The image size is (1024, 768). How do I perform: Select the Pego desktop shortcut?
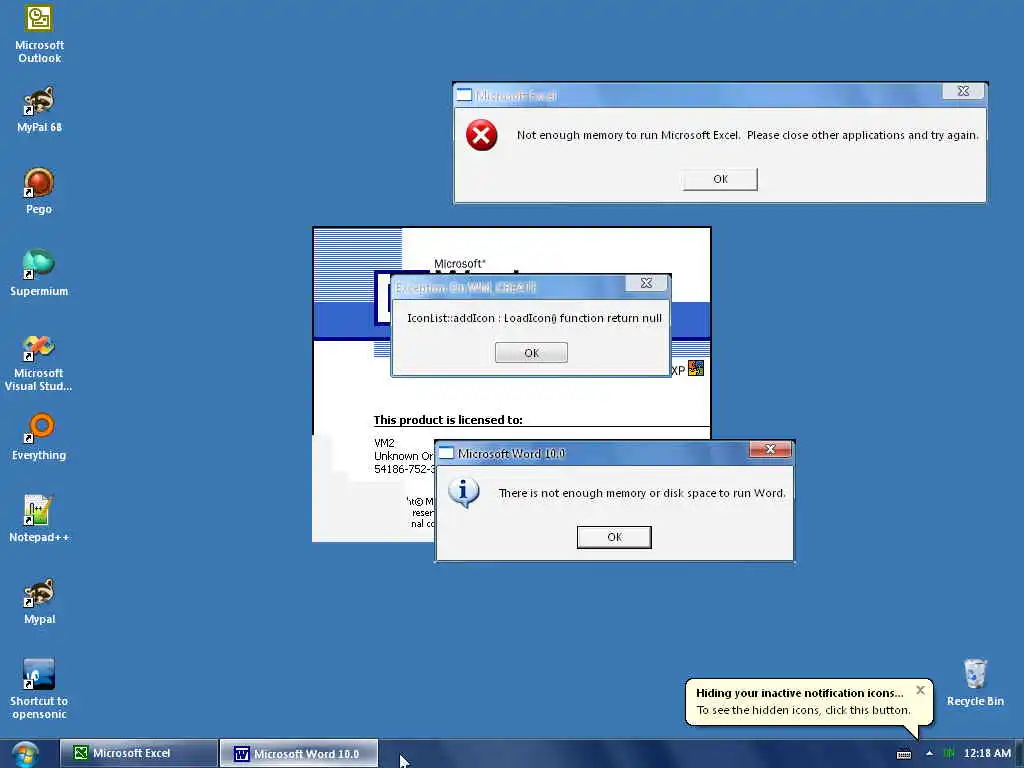(39, 191)
